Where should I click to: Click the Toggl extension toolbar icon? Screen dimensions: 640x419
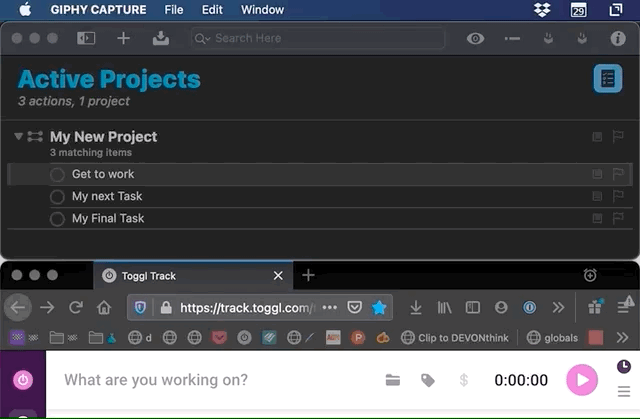click(x=529, y=308)
